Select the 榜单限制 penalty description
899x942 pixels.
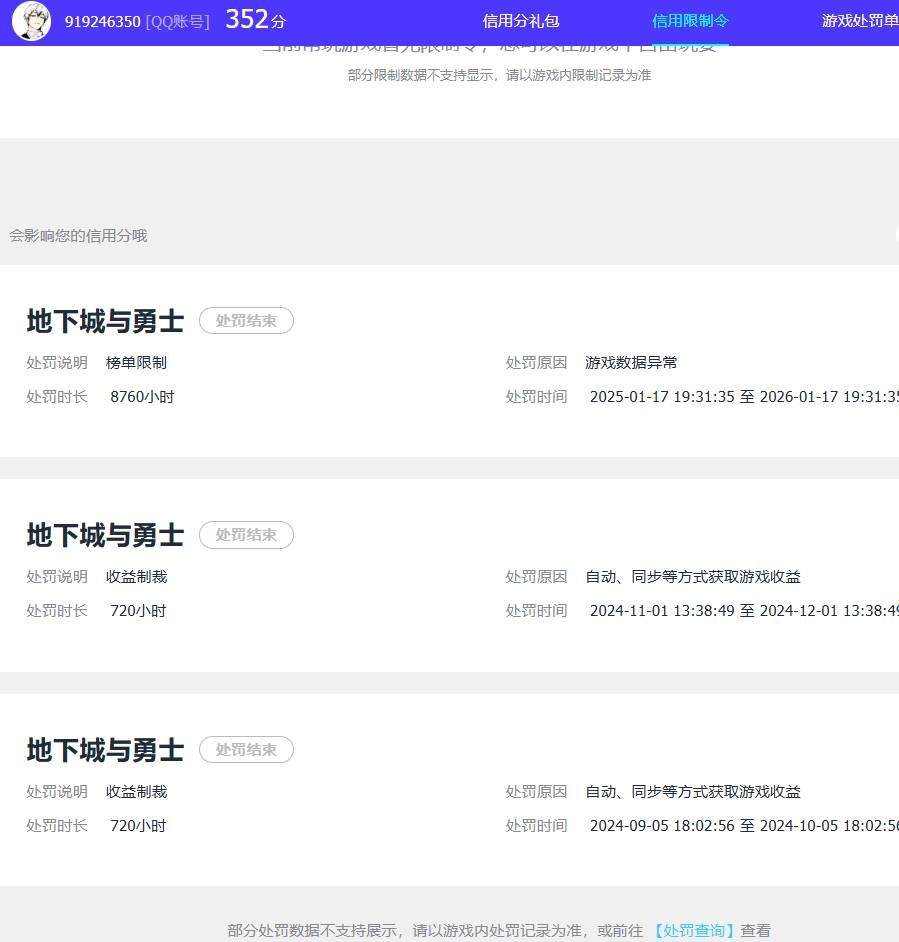pos(136,363)
